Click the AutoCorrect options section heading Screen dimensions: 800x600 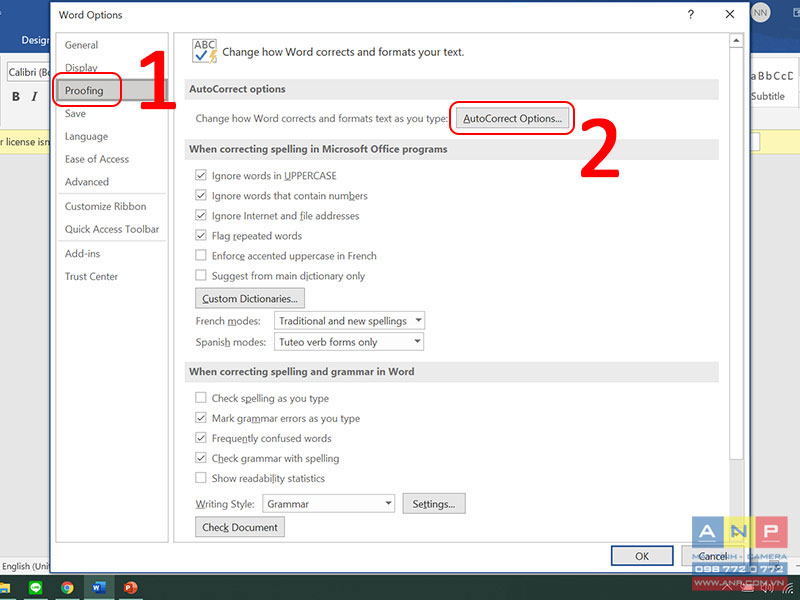tap(237, 89)
